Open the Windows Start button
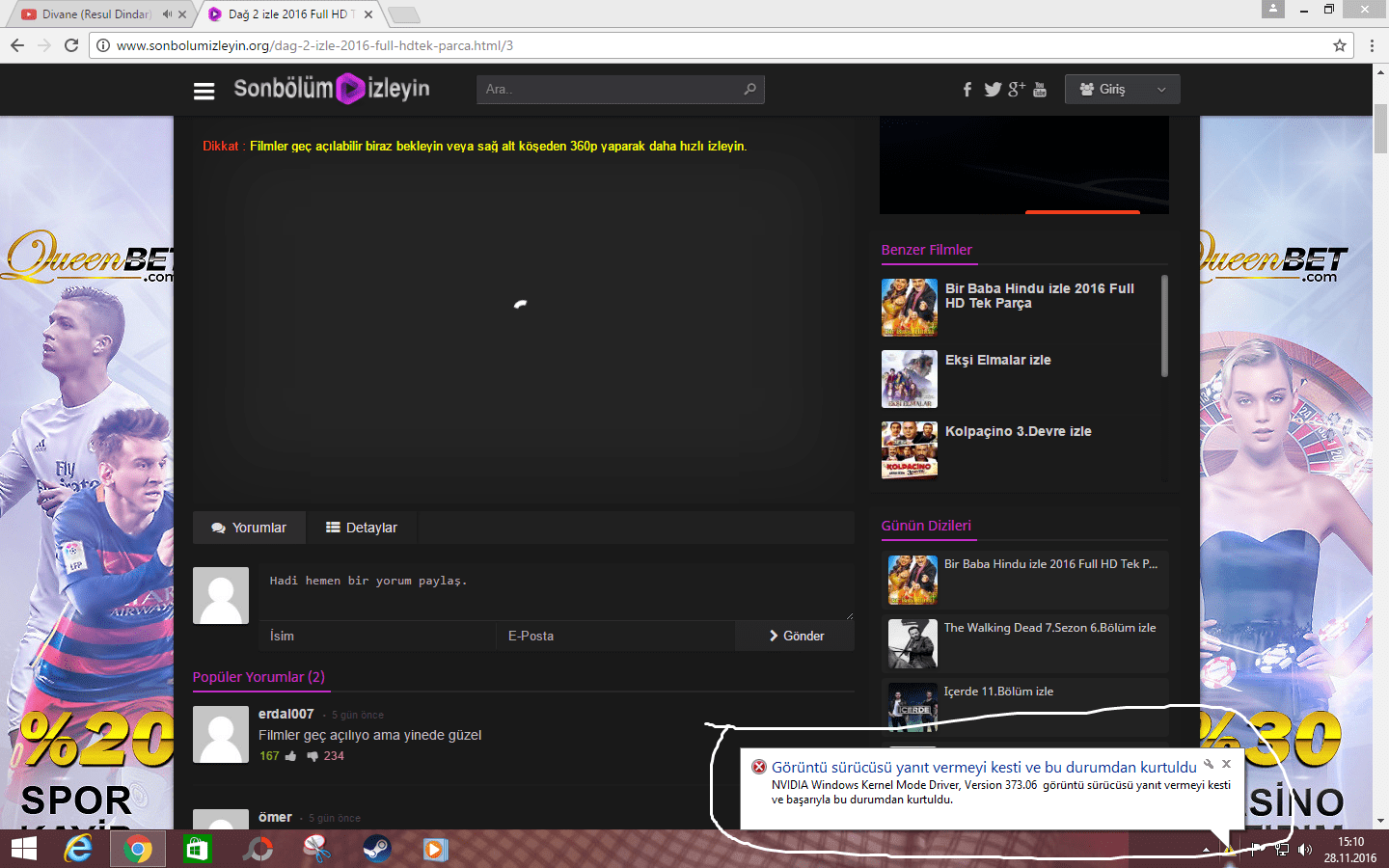The image size is (1389, 868). (23, 850)
